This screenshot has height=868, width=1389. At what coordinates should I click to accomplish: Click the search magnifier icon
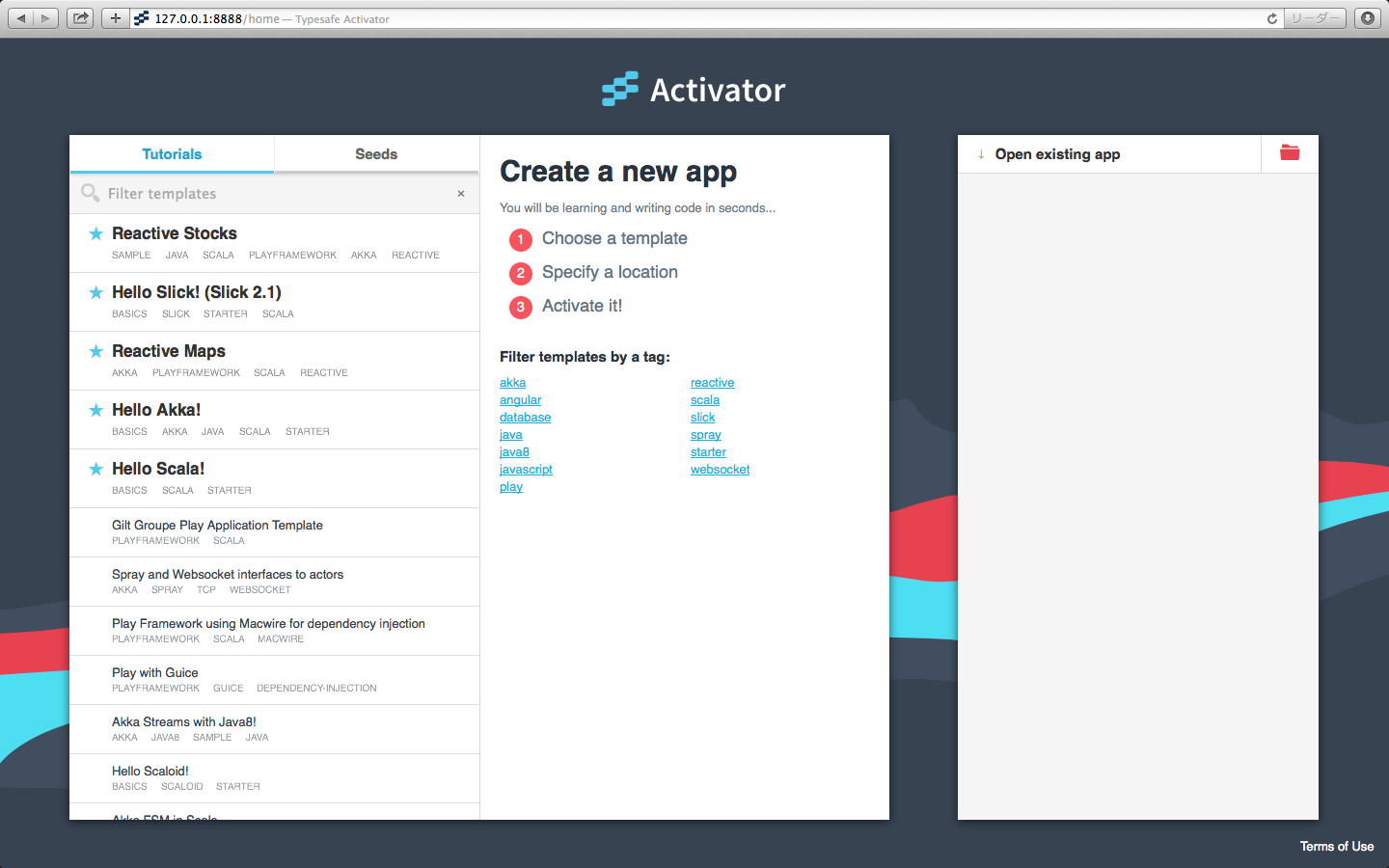(91, 193)
